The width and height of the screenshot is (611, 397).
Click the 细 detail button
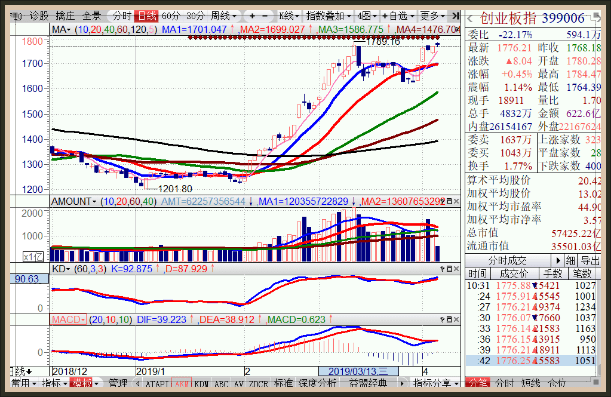[570, 261]
